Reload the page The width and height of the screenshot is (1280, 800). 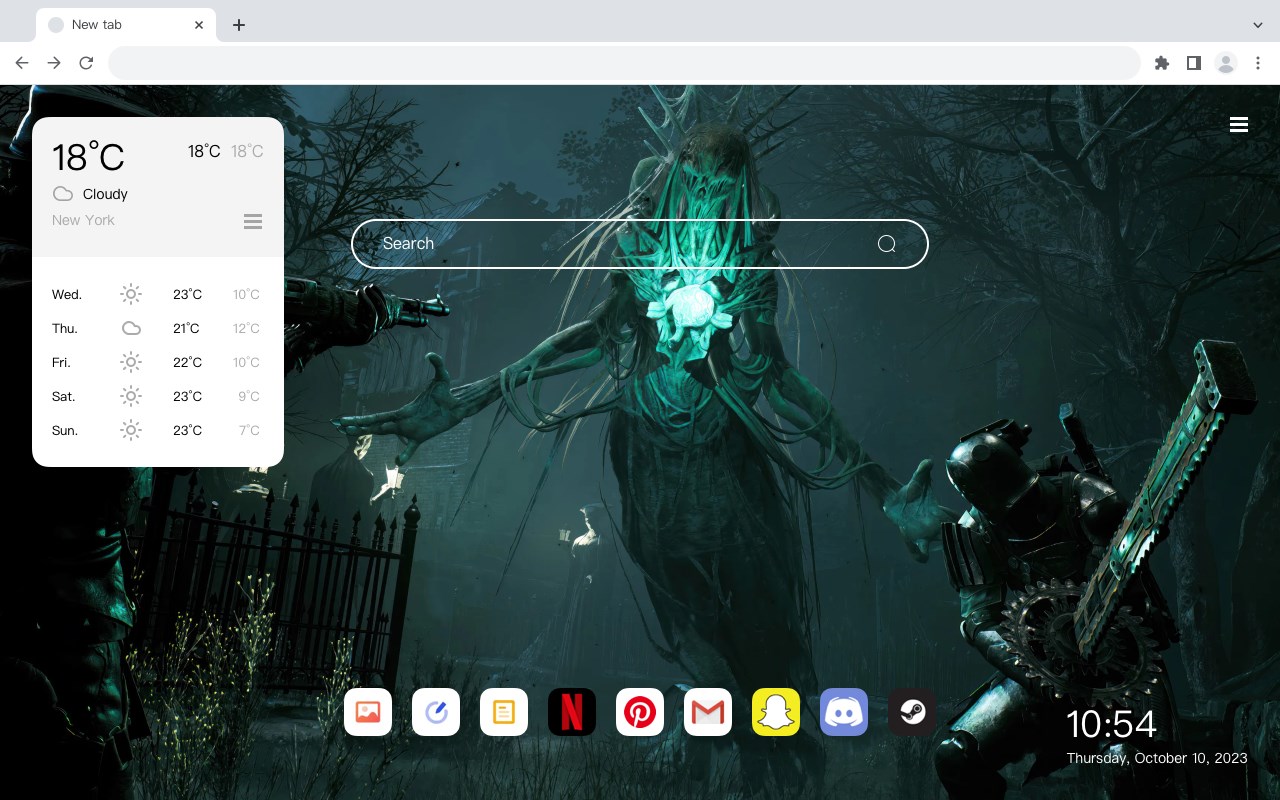pyautogui.click(x=86, y=62)
